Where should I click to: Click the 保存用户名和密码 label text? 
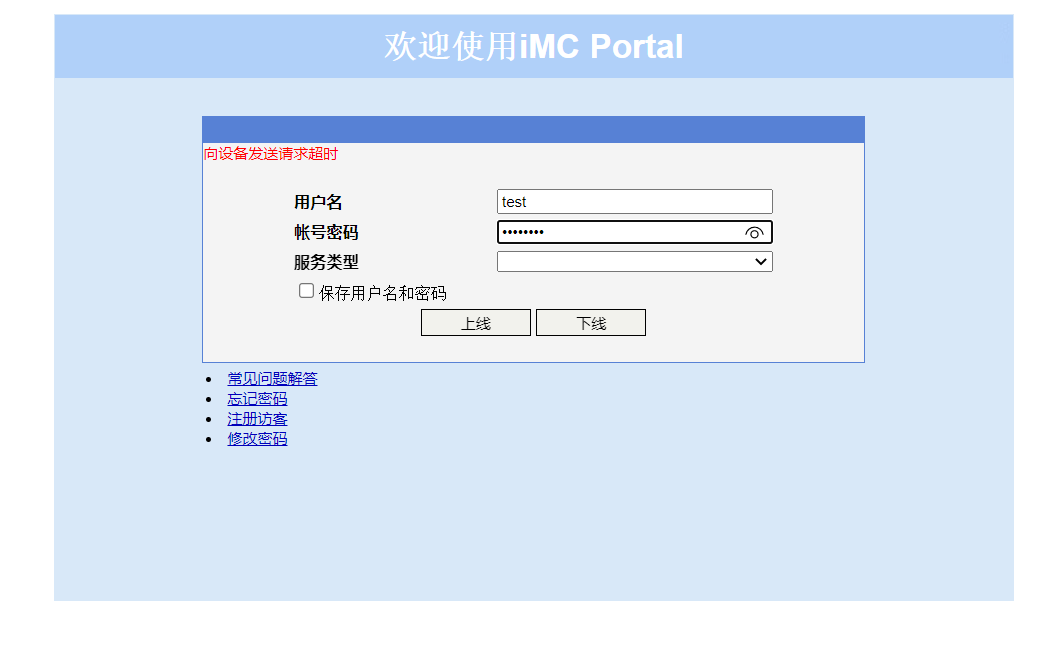coord(382,293)
